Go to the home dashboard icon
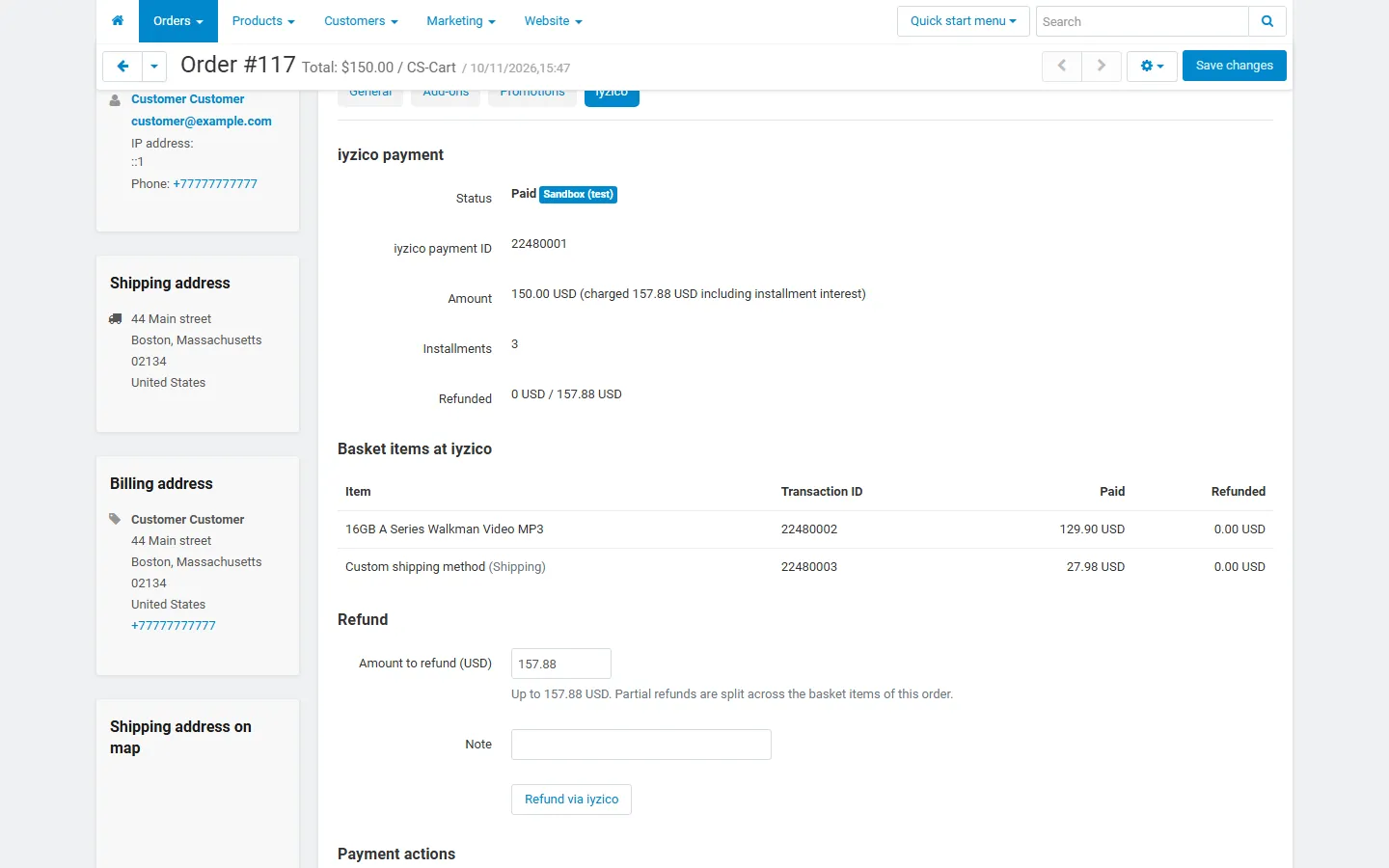Image resolution: width=1389 pixels, height=868 pixels. tap(118, 21)
